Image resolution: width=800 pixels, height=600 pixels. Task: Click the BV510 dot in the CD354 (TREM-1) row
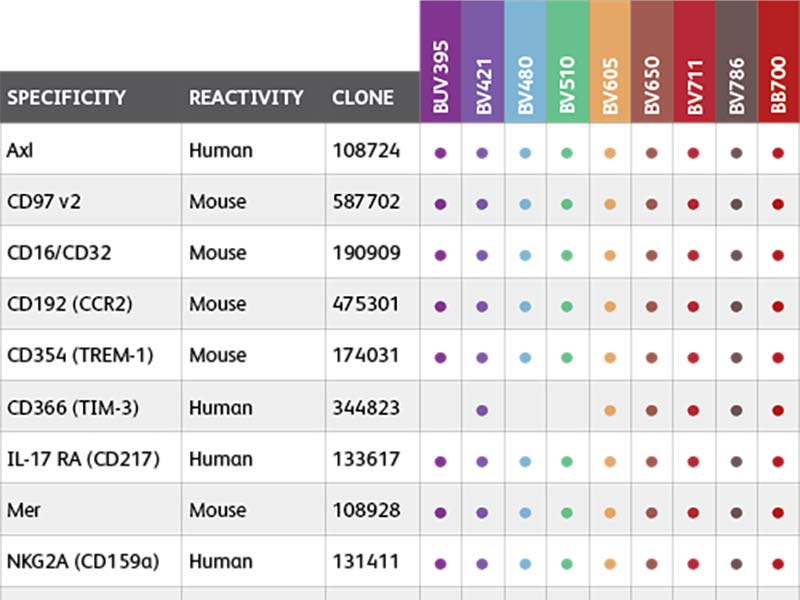567,358
